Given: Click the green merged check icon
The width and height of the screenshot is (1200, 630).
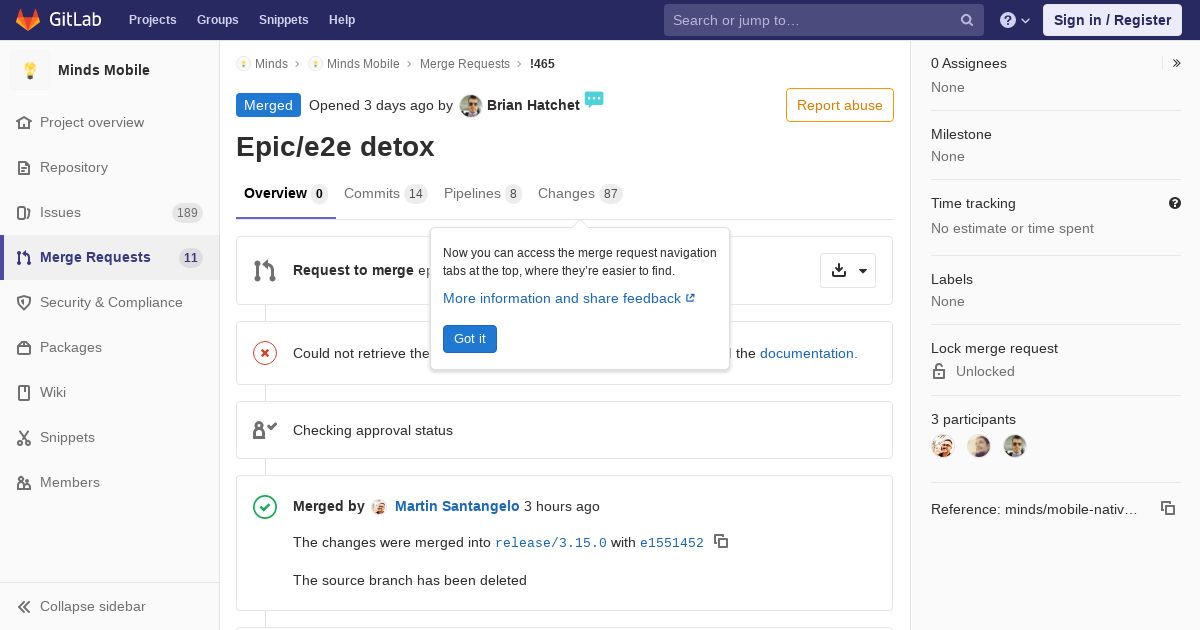Looking at the screenshot, I should (265, 507).
